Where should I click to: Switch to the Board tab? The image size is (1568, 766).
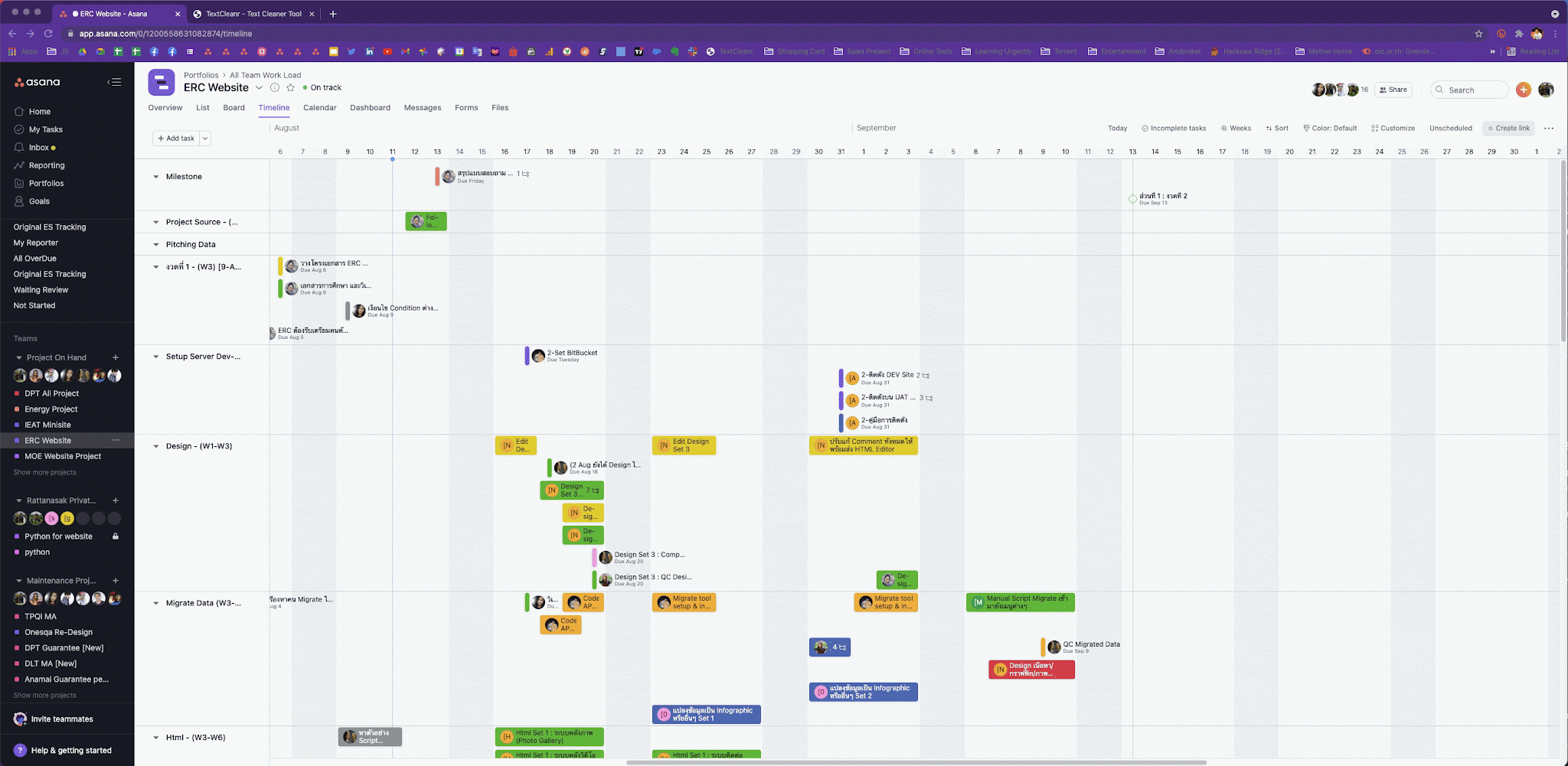click(234, 108)
